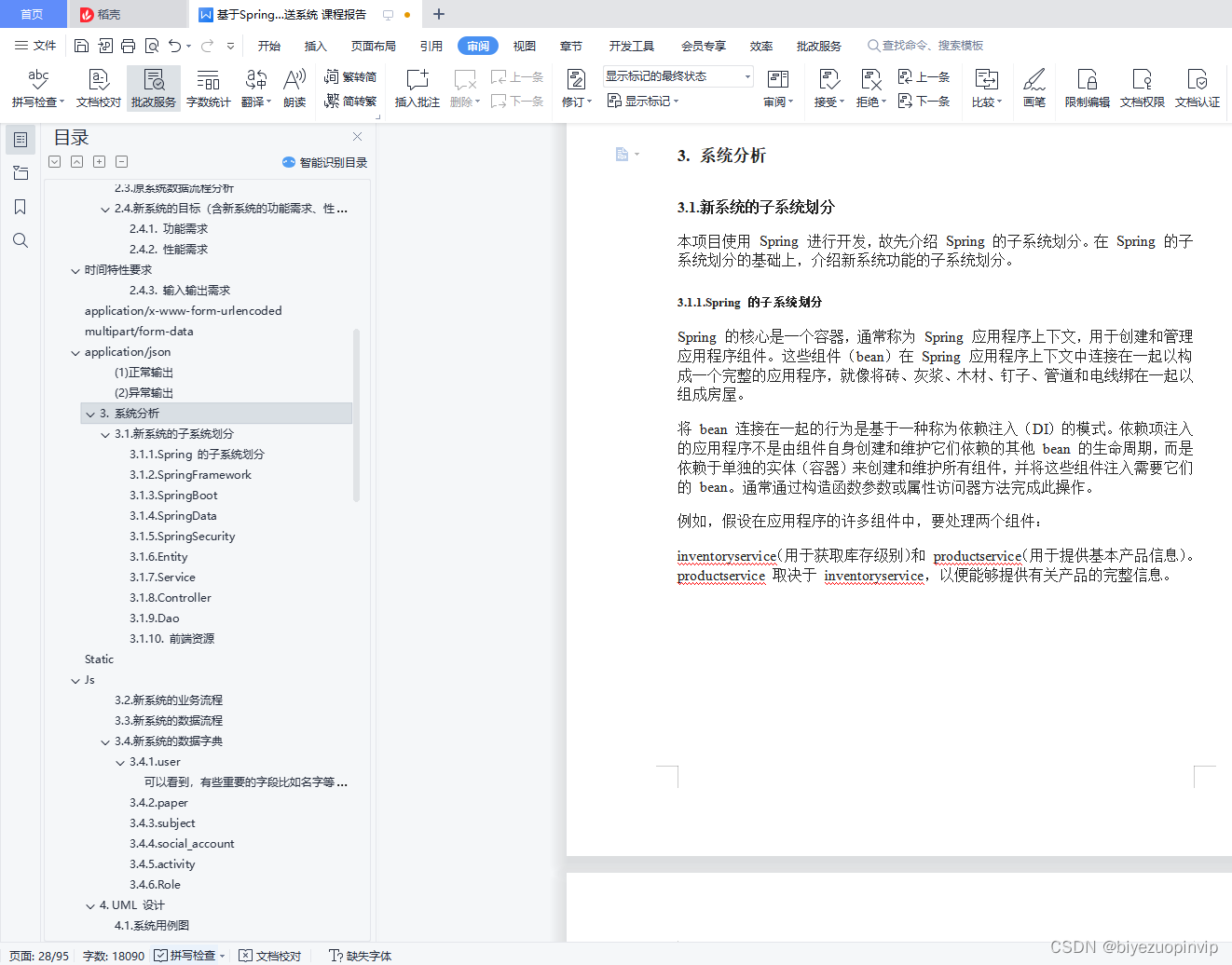This screenshot has width=1232, height=965.
Task: Toggle 文档校对 in the status bar
Action: [x=270, y=956]
